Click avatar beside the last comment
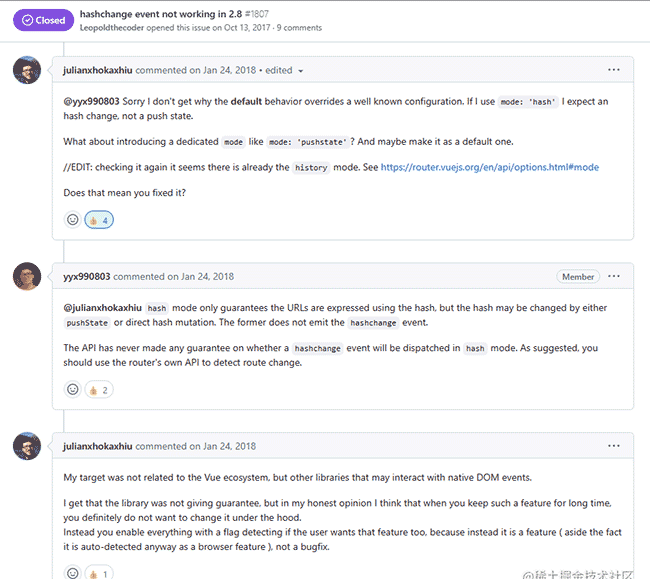The width and height of the screenshot is (650, 579). [27, 446]
